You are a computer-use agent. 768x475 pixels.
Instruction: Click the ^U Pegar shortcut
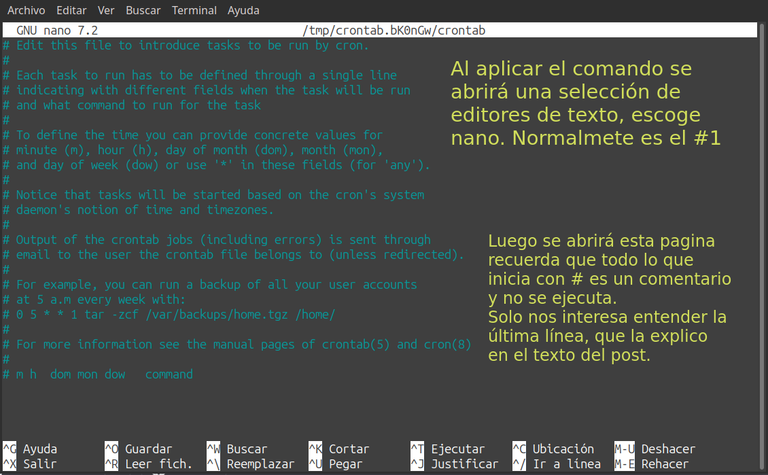pyautogui.click(x=336, y=464)
